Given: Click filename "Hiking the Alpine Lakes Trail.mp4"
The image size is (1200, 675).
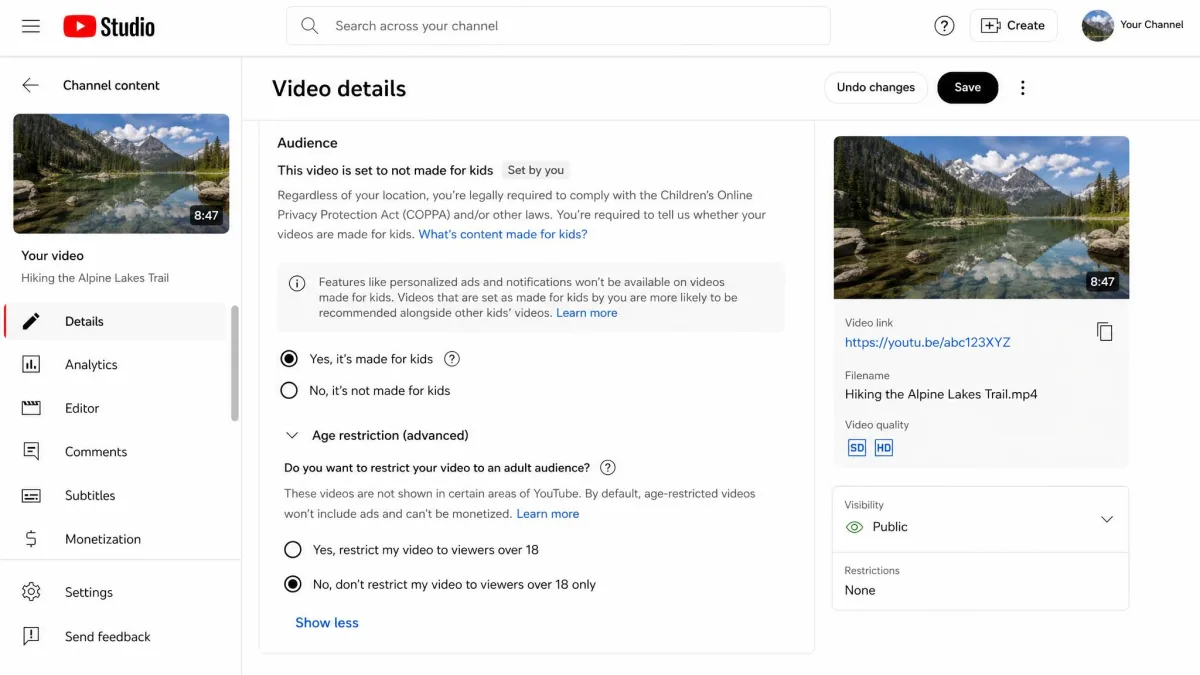Looking at the screenshot, I should [941, 394].
